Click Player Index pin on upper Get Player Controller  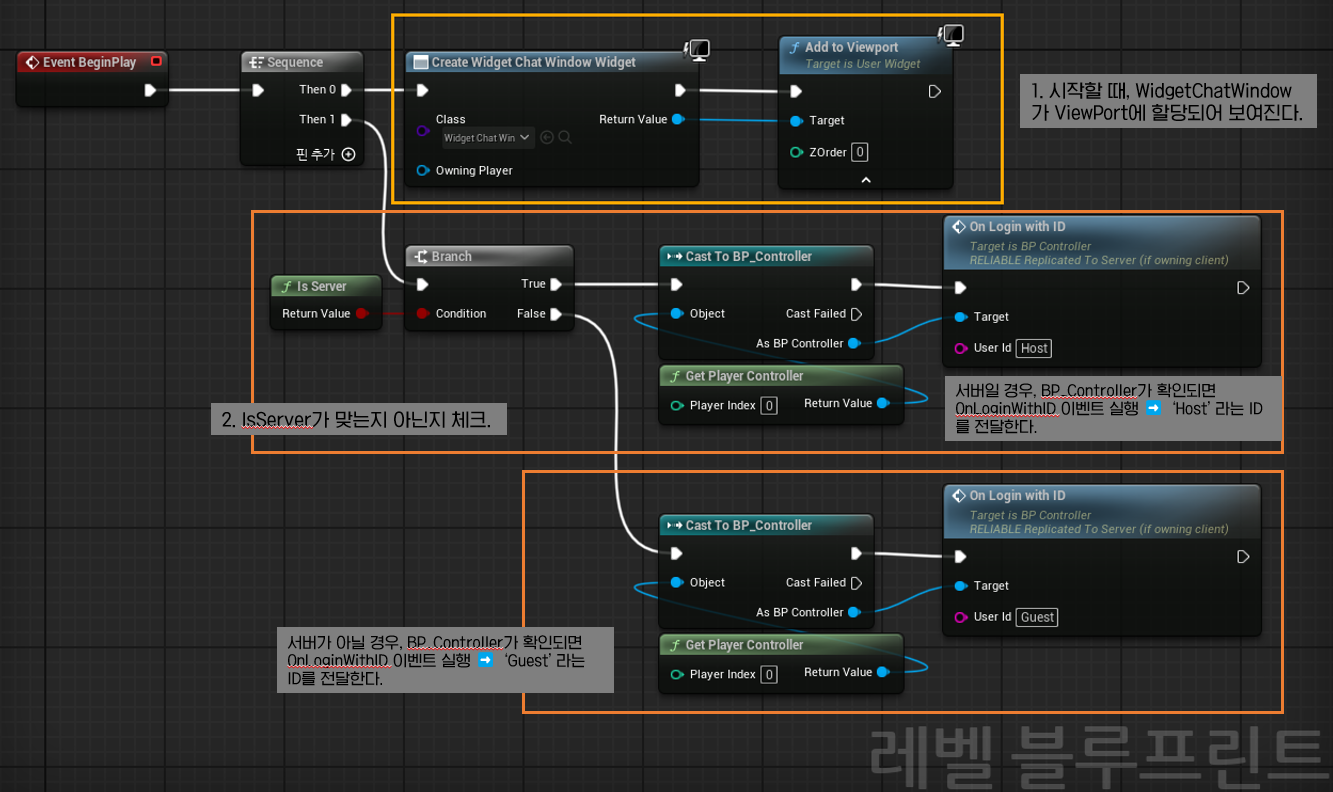tap(677, 405)
